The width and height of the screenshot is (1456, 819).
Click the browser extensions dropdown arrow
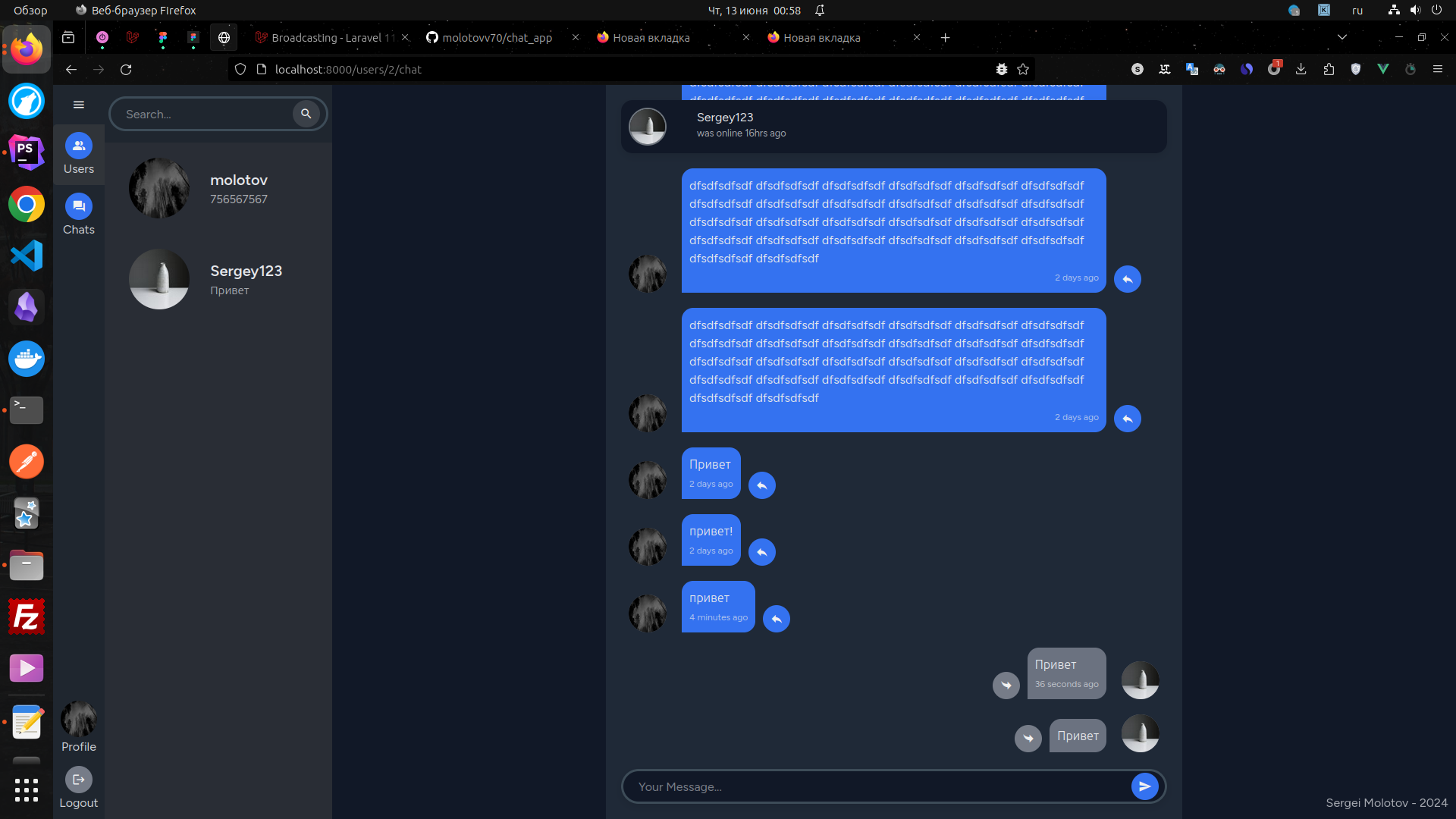pos(1329,69)
